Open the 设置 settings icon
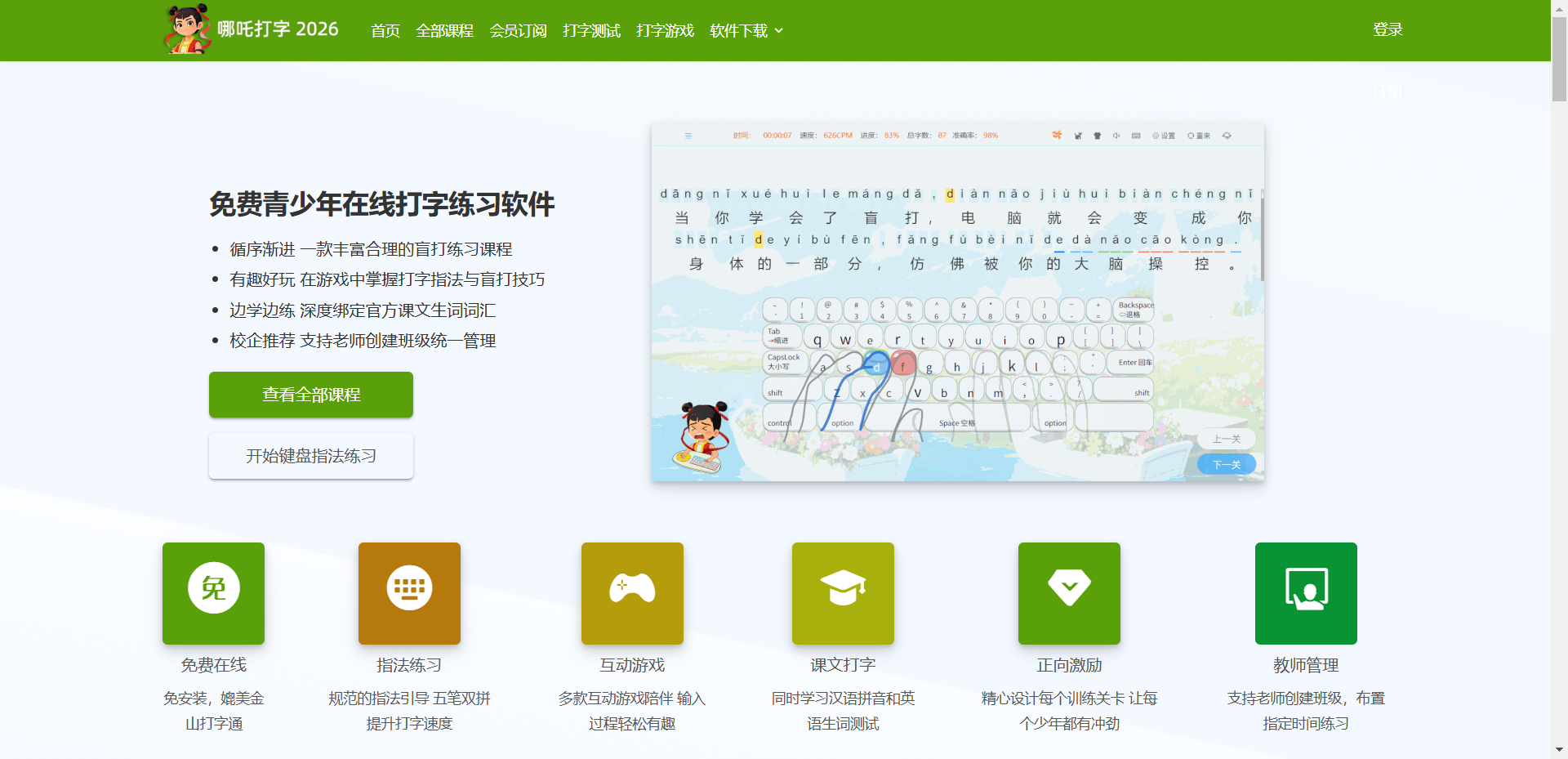The width and height of the screenshot is (1568, 759). (1163, 136)
